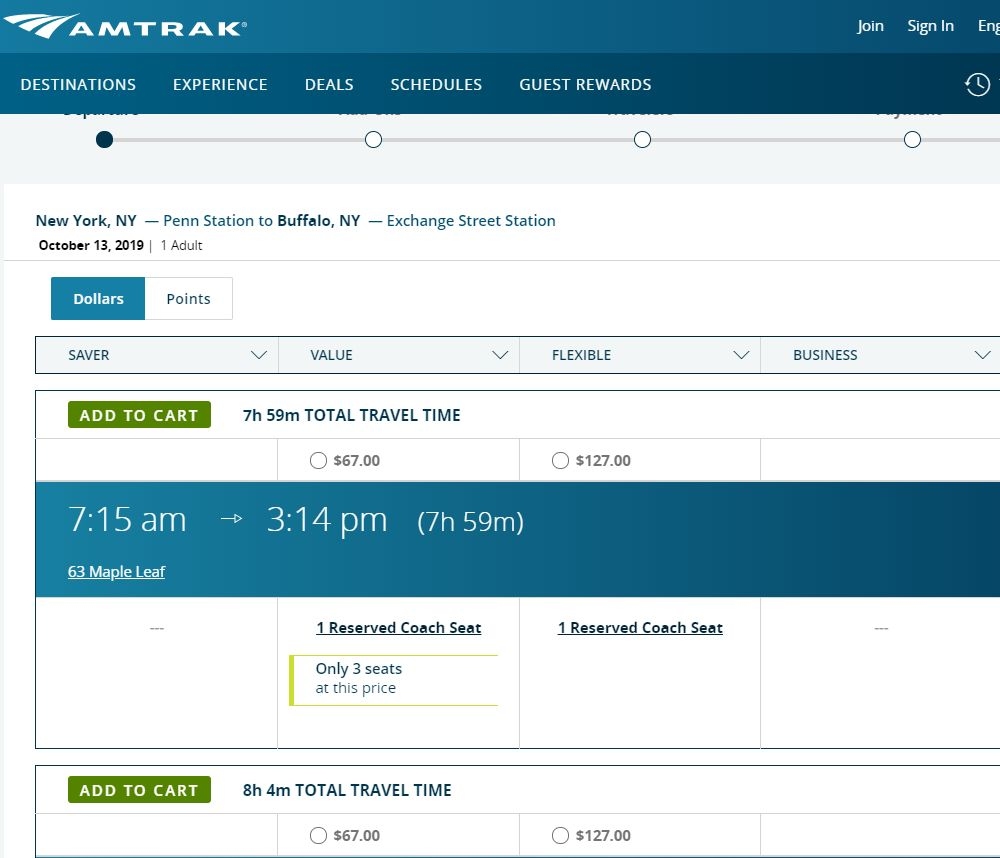The height and width of the screenshot is (858, 1000).
Task: Click the Amtrak logo
Action: [125, 27]
